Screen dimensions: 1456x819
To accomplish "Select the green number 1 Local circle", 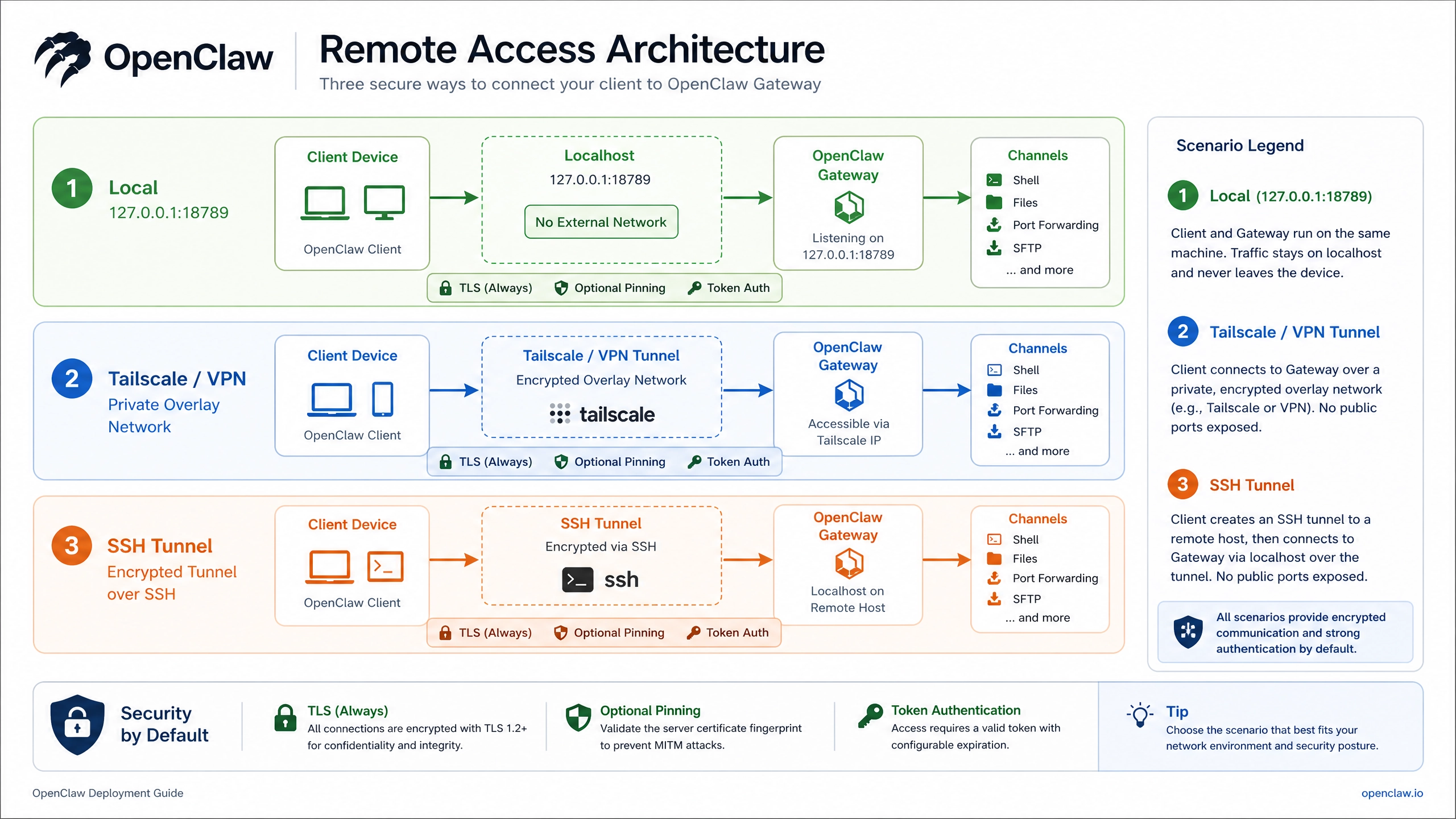I will pyautogui.click(x=72, y=188).
